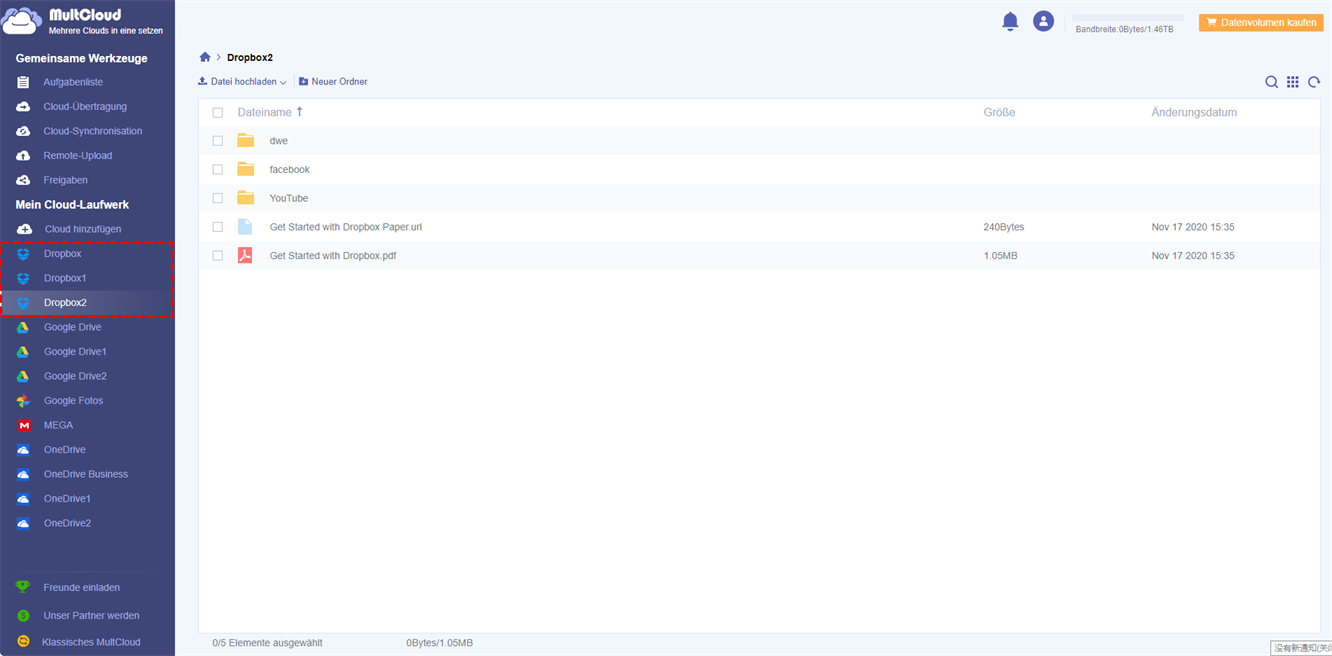This screenshot has width=1332, height=656.
Task: Click the Remote-Upload cloud icon
Action: 23,156
